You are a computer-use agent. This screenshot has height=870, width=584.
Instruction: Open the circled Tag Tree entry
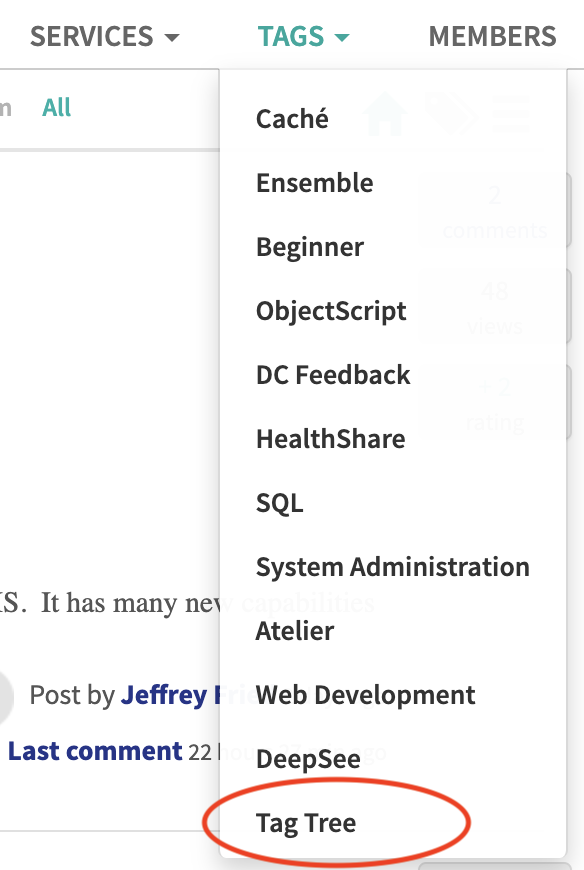(x=306, y=823)
